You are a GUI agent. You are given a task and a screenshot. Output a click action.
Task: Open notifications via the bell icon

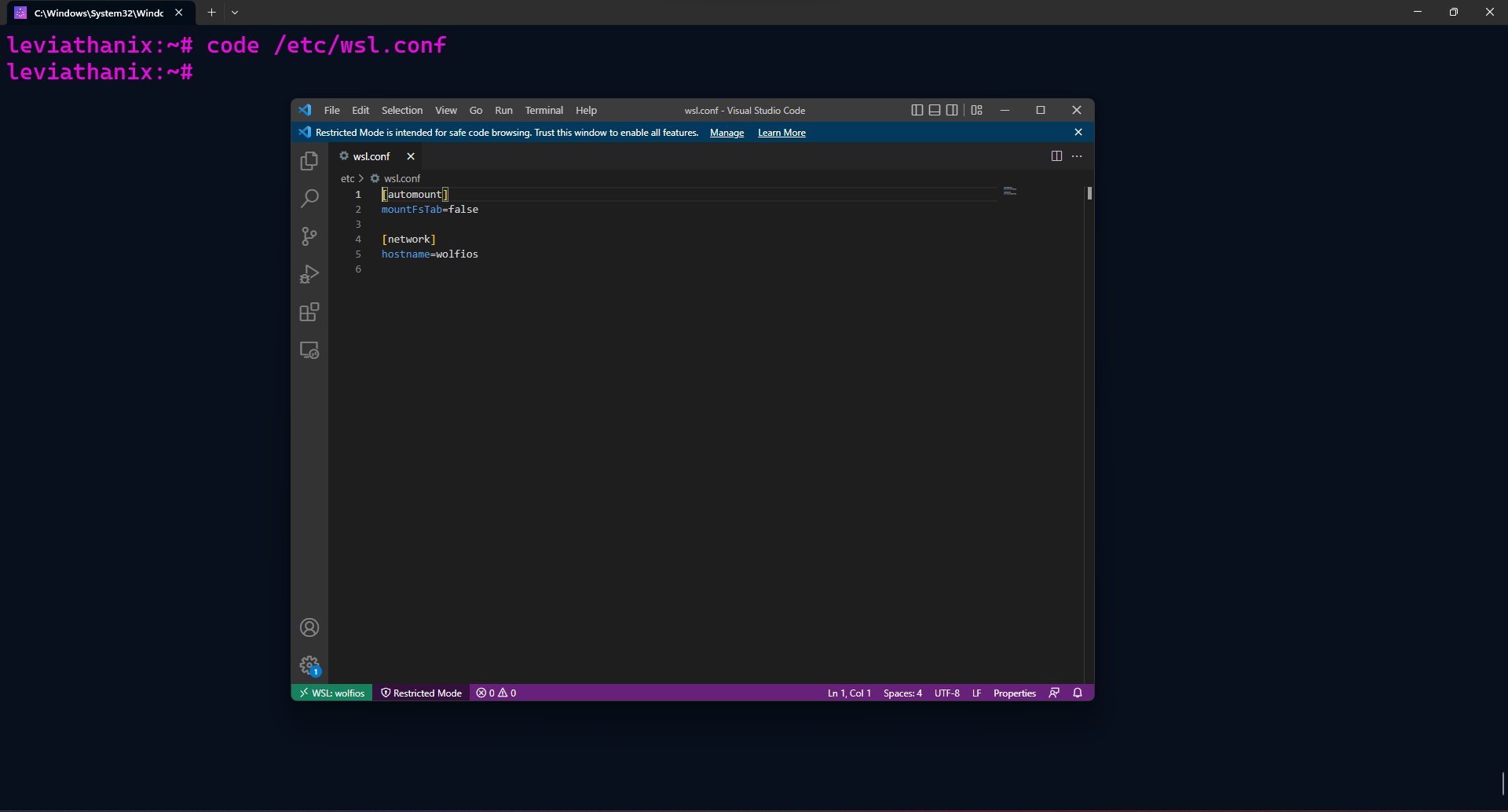pos(1077,693)
